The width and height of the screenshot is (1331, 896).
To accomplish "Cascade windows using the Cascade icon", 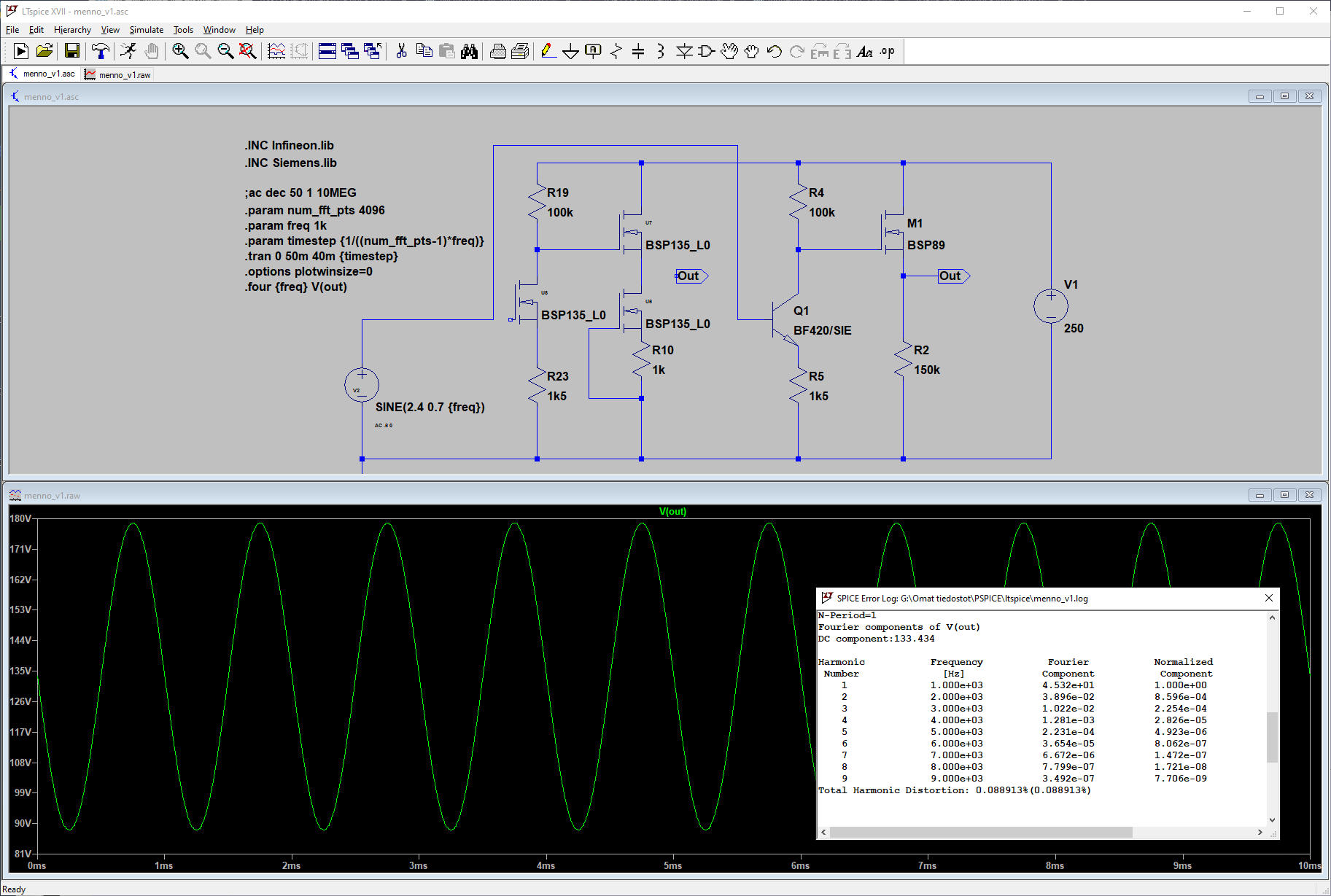I will click(x=350, y=51).
